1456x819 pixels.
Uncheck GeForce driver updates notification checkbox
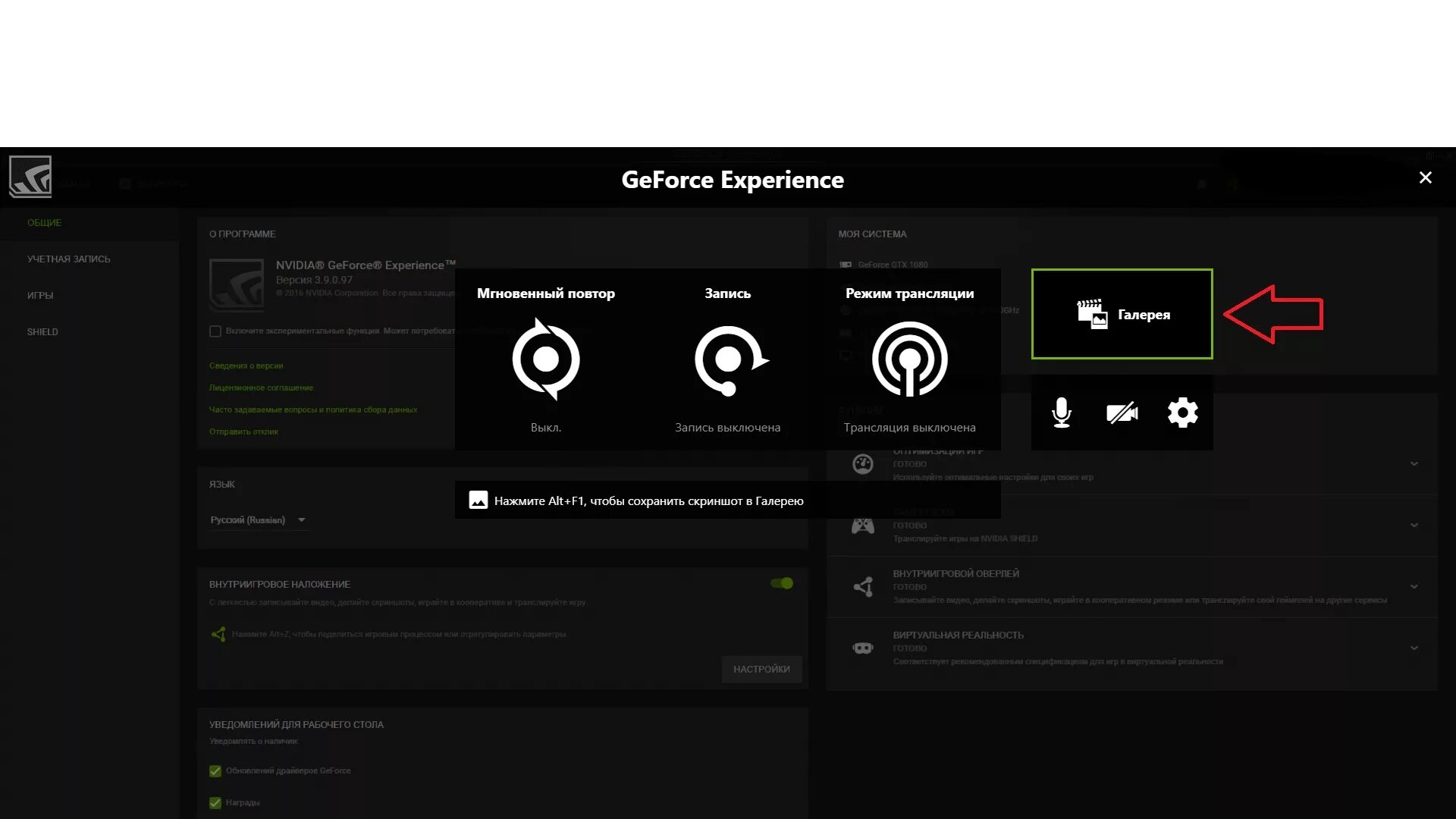(215, 770)
